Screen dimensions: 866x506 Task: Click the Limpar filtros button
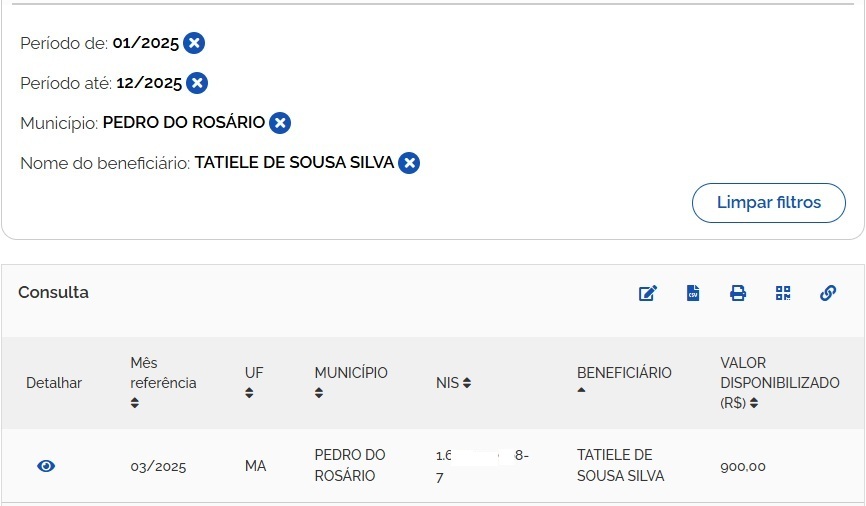point(768,203)
